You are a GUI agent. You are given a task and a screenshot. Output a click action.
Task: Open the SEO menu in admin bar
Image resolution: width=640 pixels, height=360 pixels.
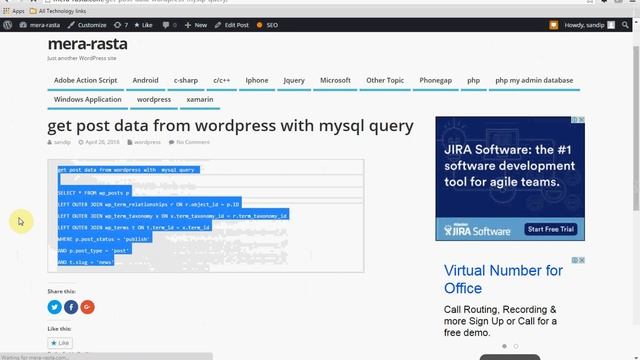[x=267, y=25]
